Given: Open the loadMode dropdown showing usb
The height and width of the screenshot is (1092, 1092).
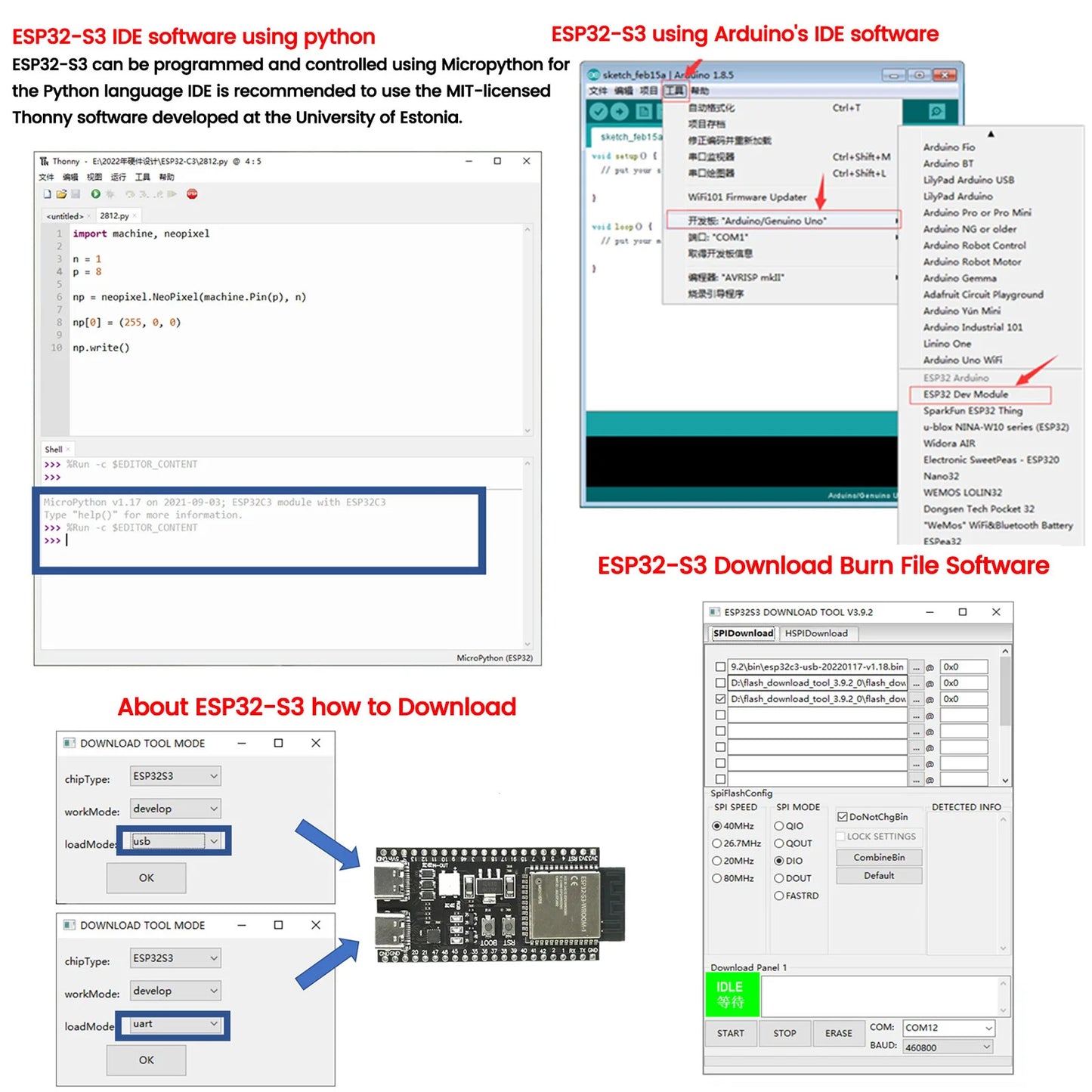Looking at the screenshot, I should click(x=212, y=840).
